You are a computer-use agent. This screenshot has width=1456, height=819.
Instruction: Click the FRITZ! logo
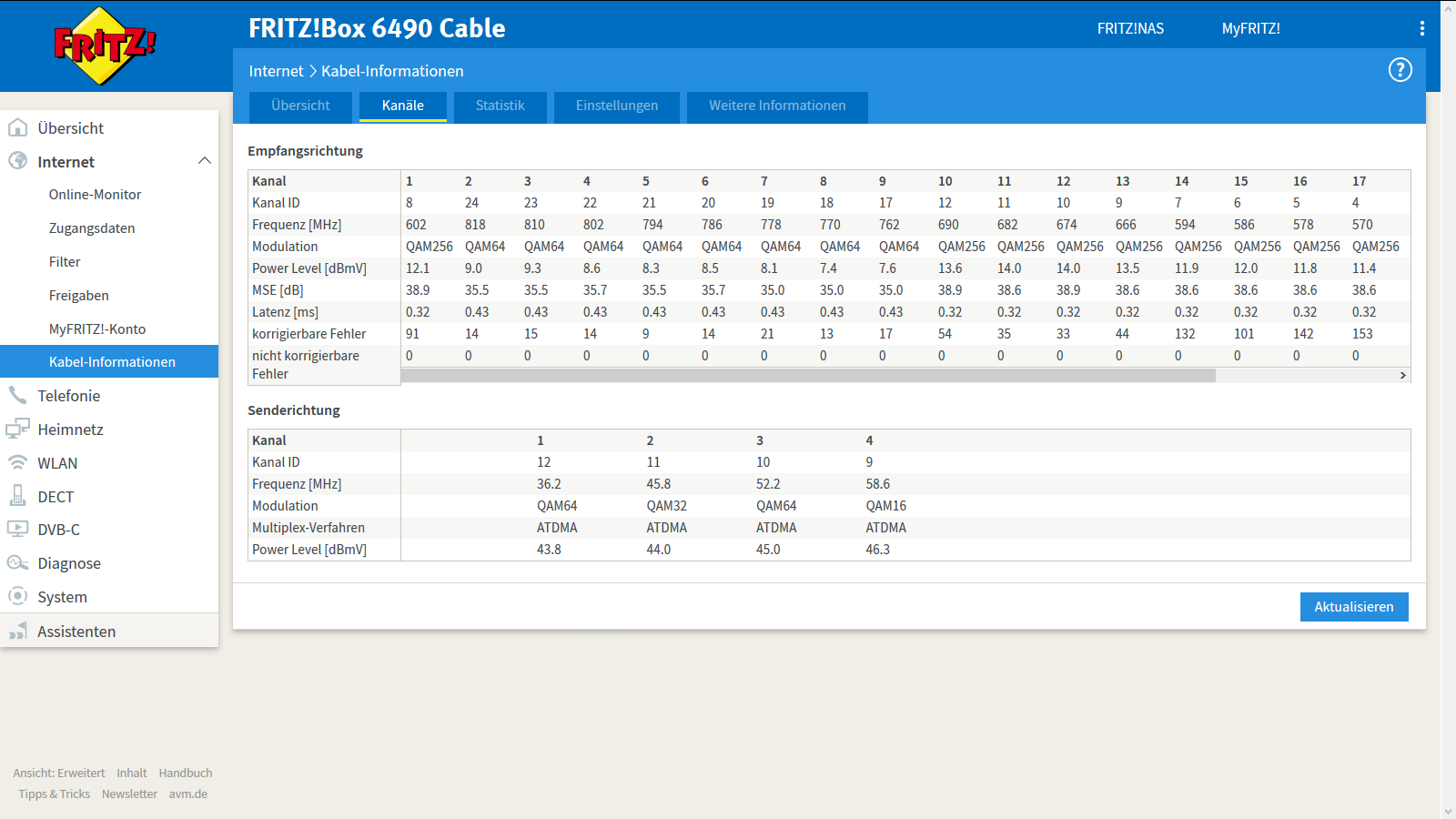105,45
